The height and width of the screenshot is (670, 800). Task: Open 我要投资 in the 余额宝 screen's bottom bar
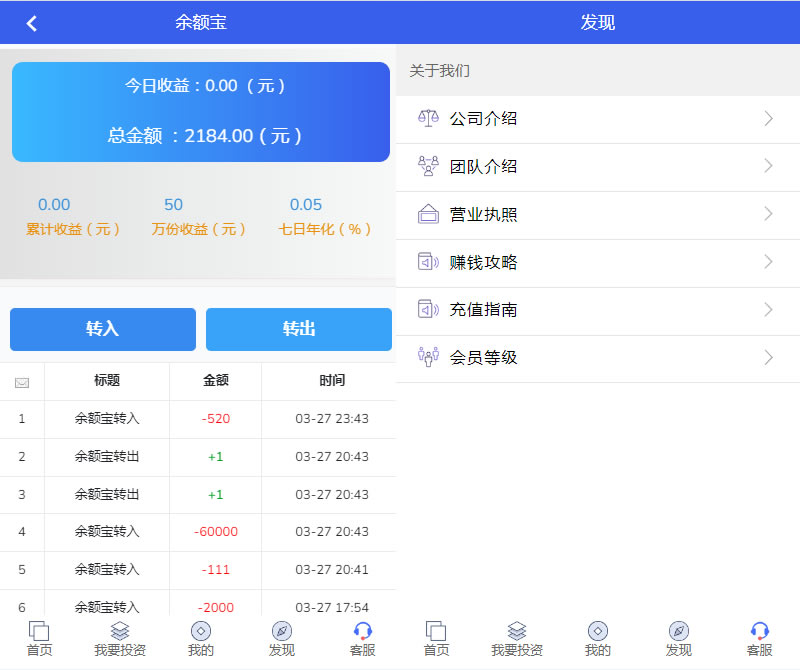[x=120, y=638]
